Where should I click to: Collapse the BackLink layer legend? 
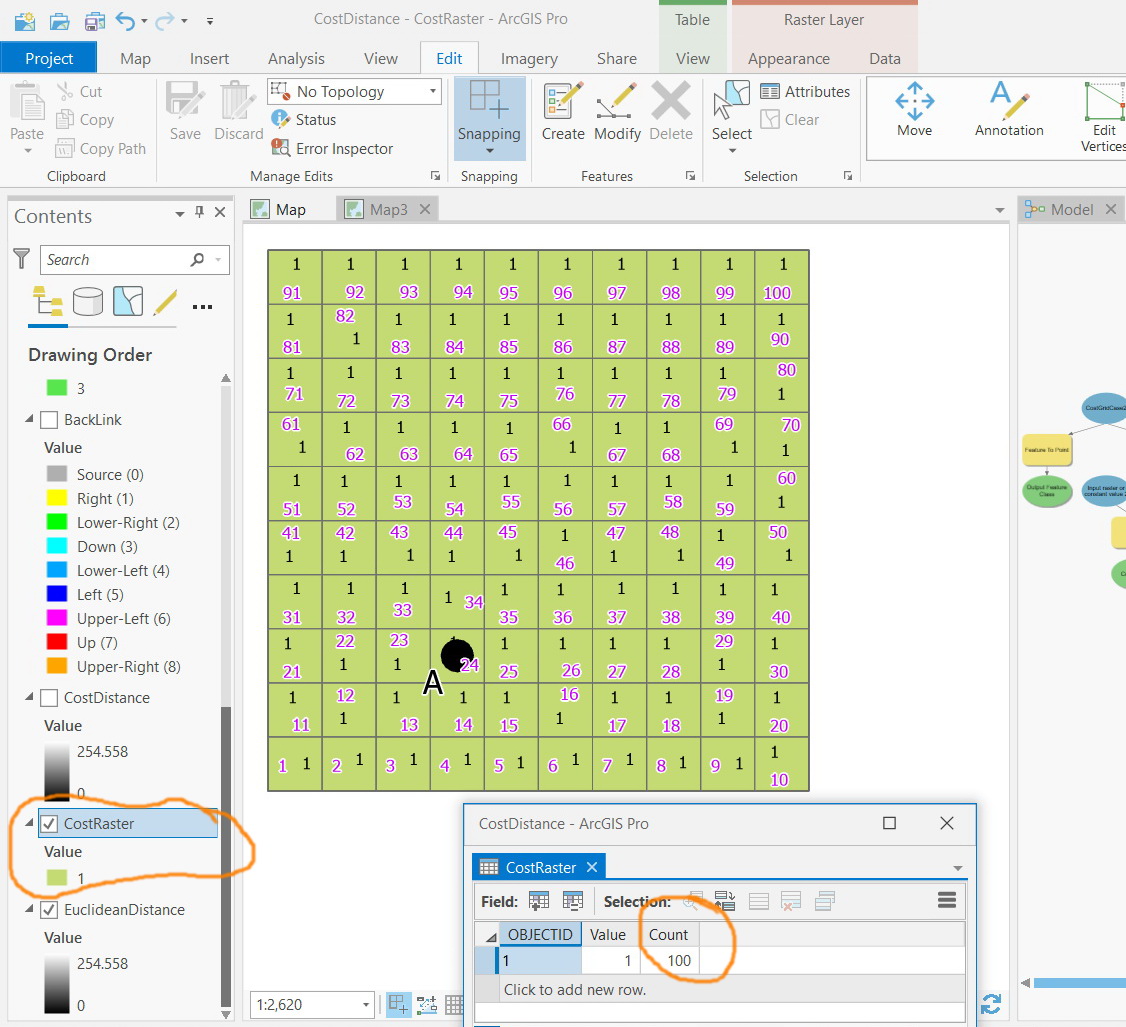[x=29, y=419]
